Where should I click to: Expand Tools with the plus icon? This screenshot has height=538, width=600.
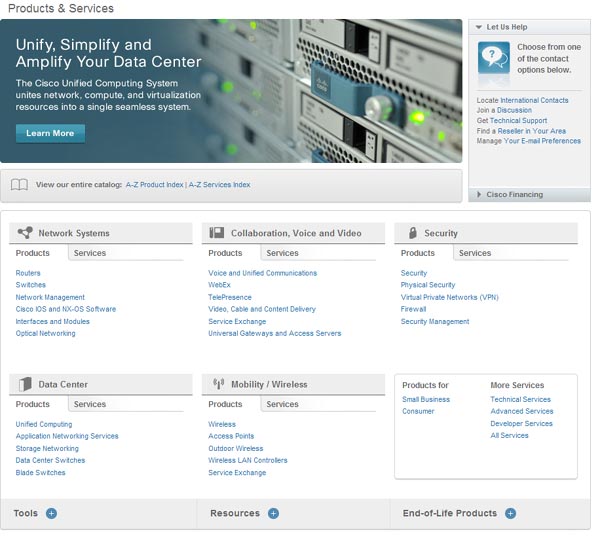coord(52,513)
